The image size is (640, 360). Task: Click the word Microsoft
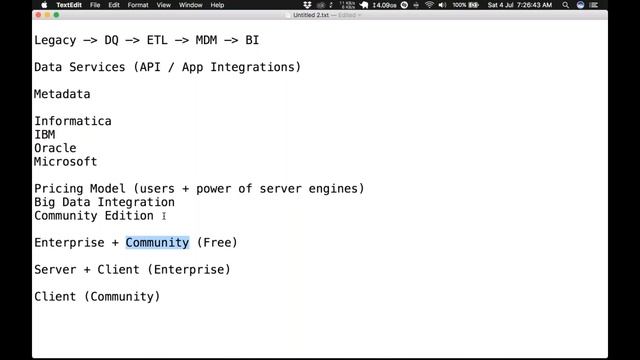(x=65, y=161)
